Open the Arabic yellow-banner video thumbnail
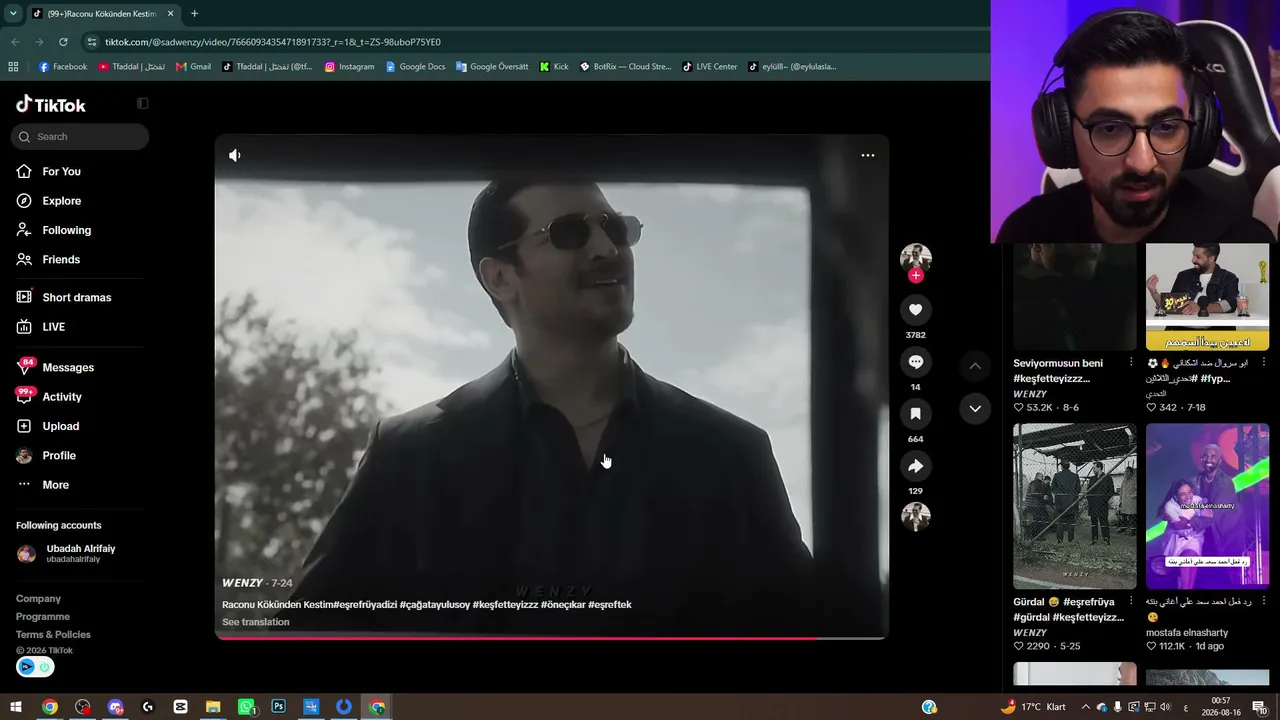This screenshot has height=720, width=1280. coord(1207,297)
